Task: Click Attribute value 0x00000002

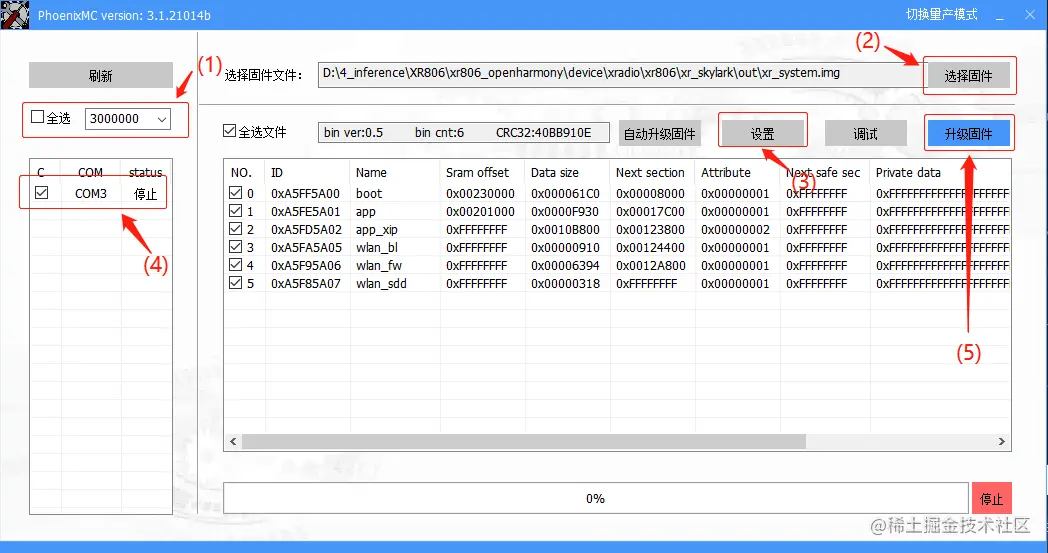Action: pyautogui.click(x=735, y=230)
